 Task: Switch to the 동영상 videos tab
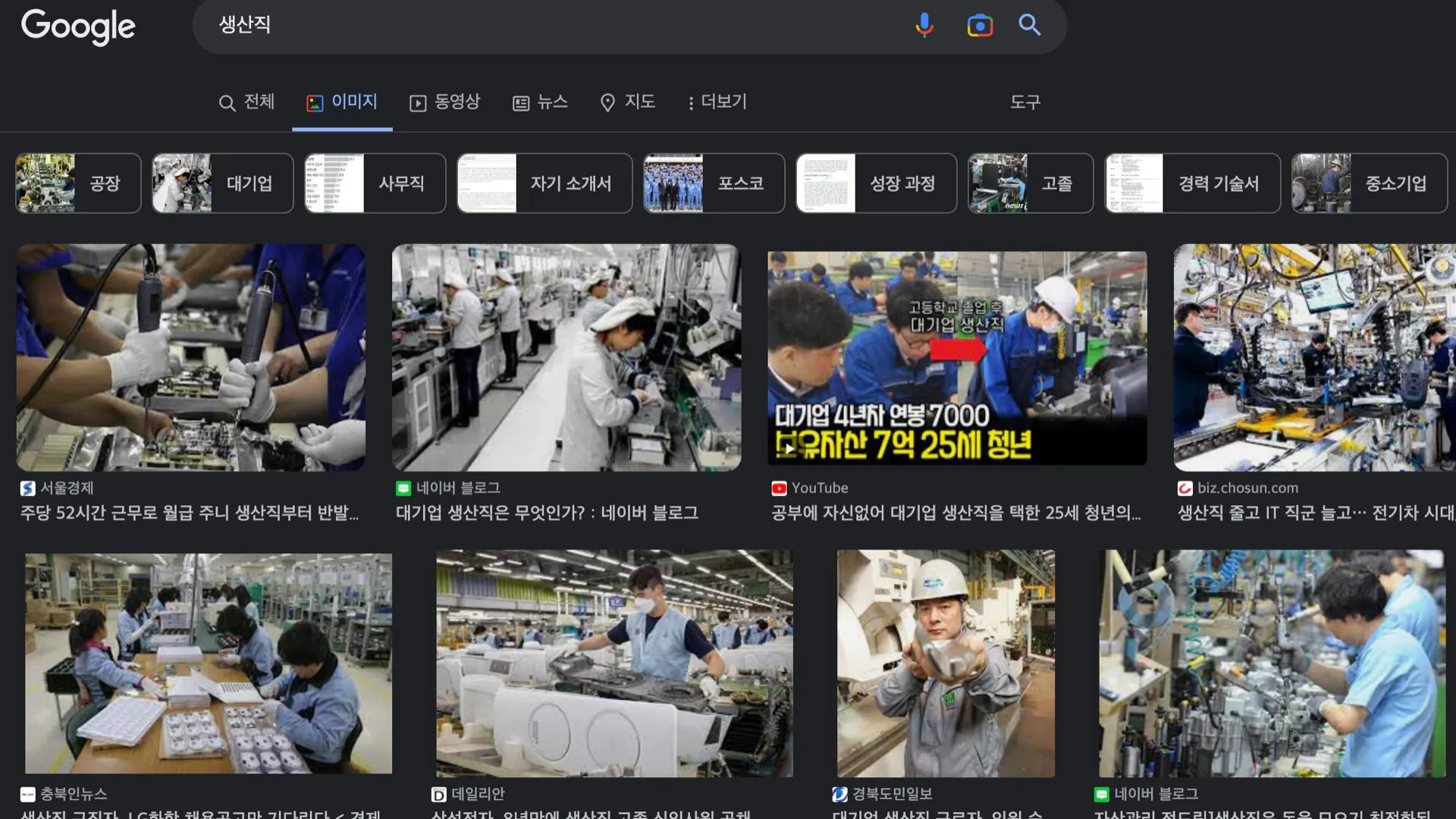tap(445, 102)
